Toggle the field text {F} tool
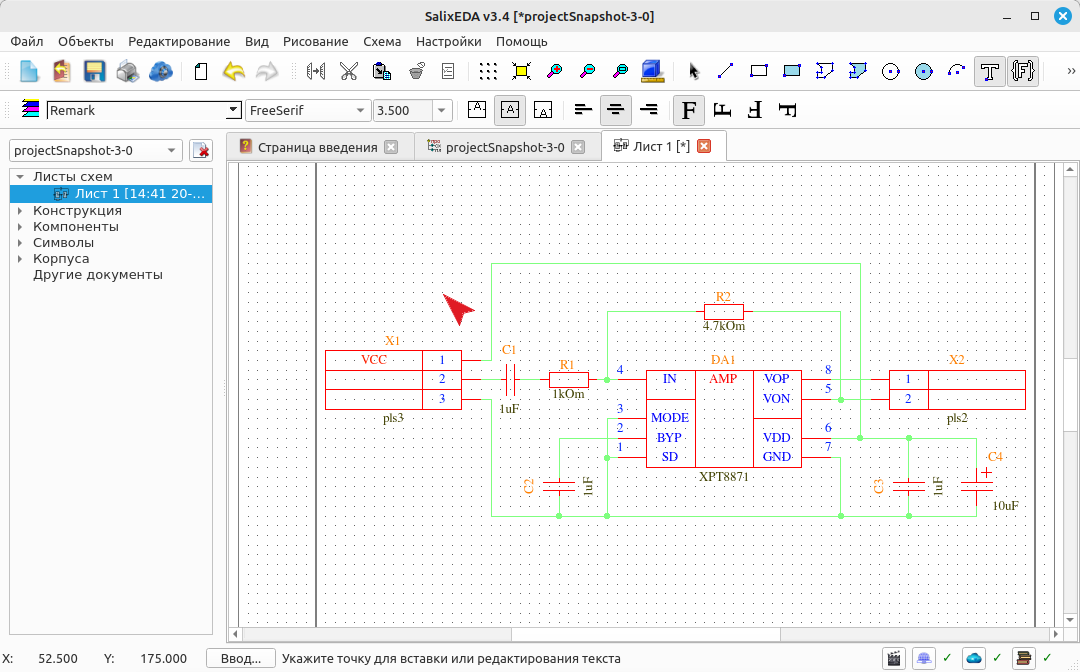This screenshot has width=1080, height=672. [x=1023, y=71]
